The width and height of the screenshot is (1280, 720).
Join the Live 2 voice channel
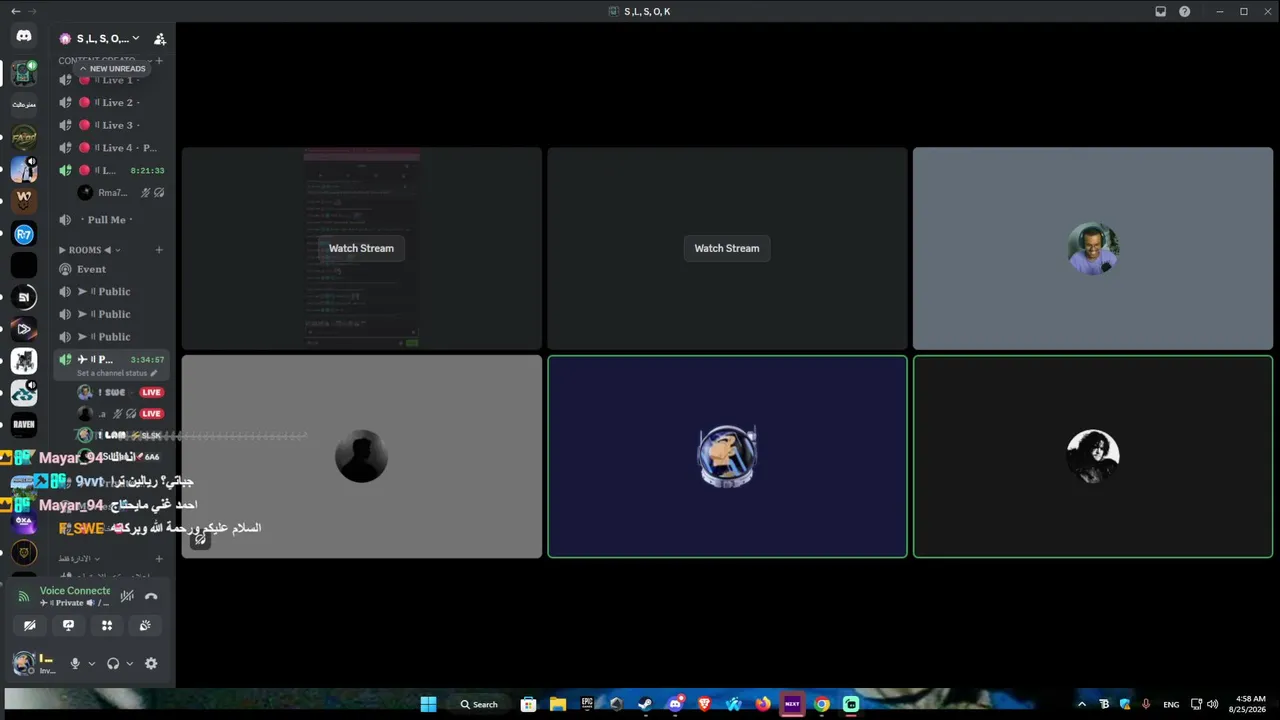pos(110,102)
